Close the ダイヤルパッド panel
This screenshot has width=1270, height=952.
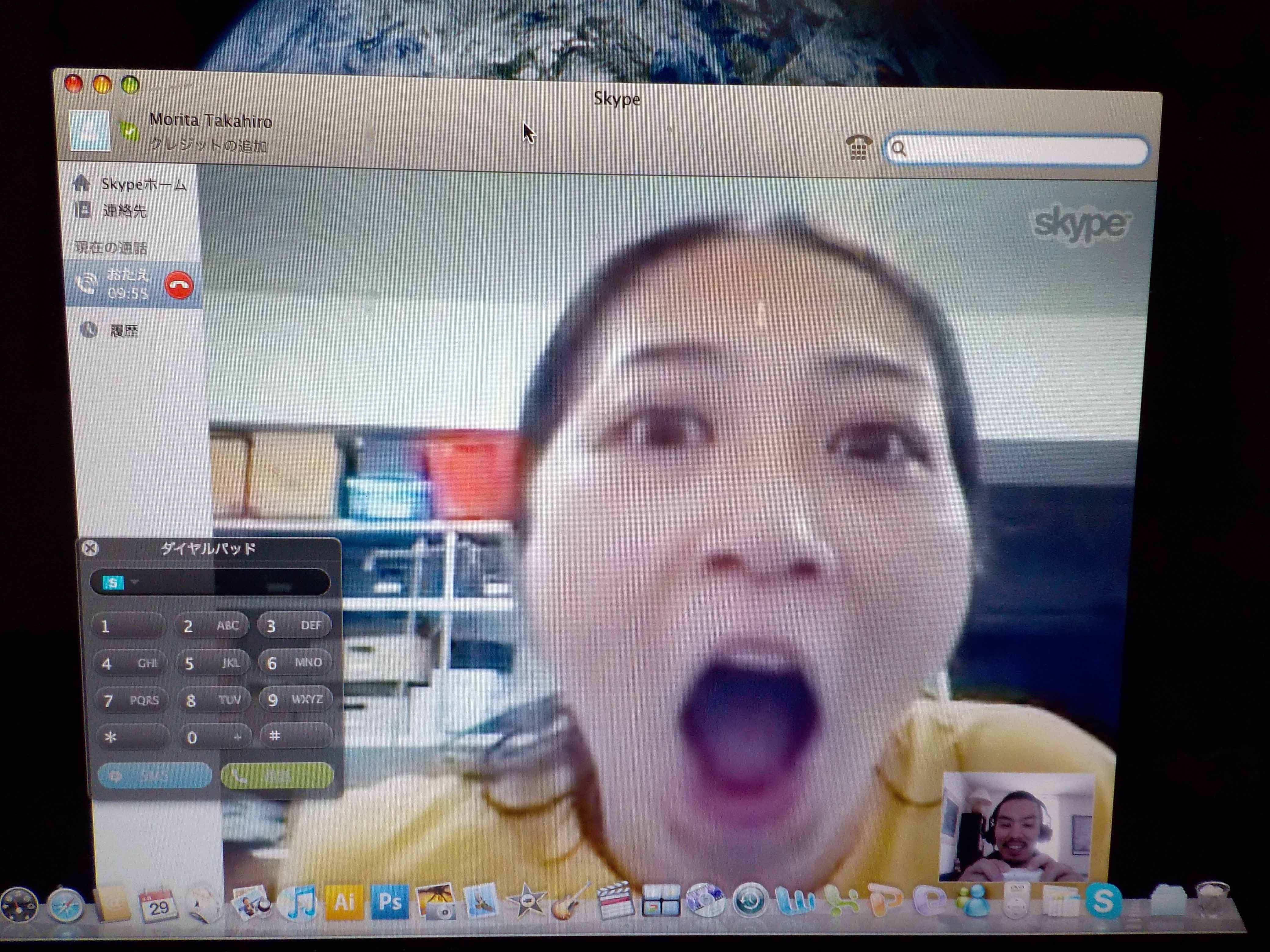pyautogui.click(x=90, y=548)
